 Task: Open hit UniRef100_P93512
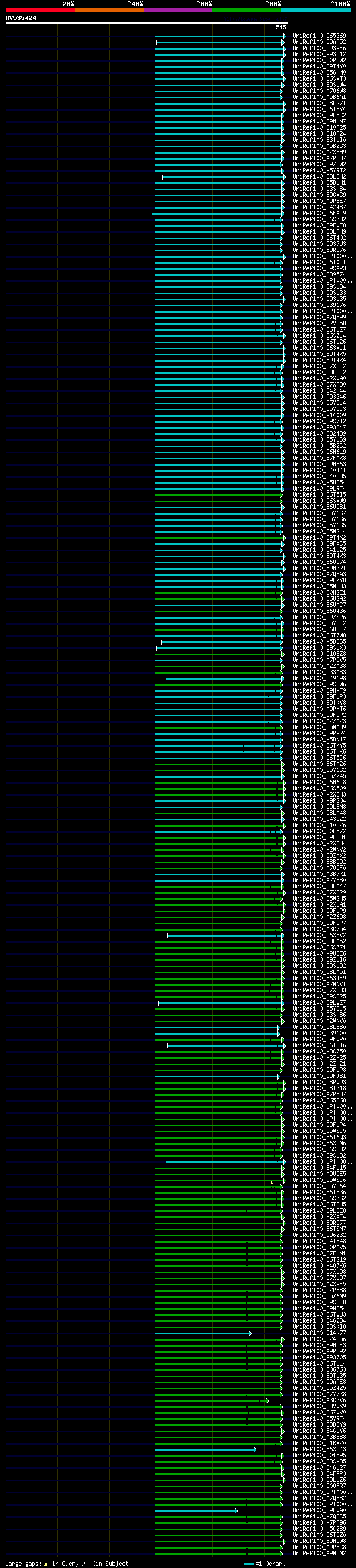click(x=319, y=54)
